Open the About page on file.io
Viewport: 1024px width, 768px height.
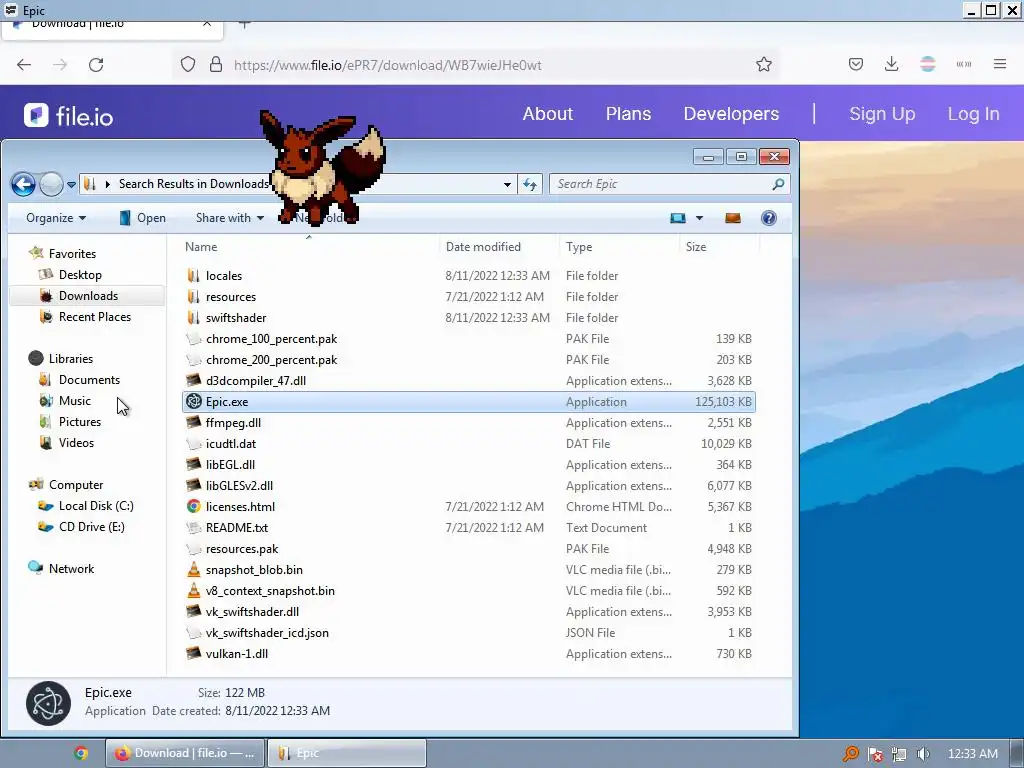coord(547,114)
